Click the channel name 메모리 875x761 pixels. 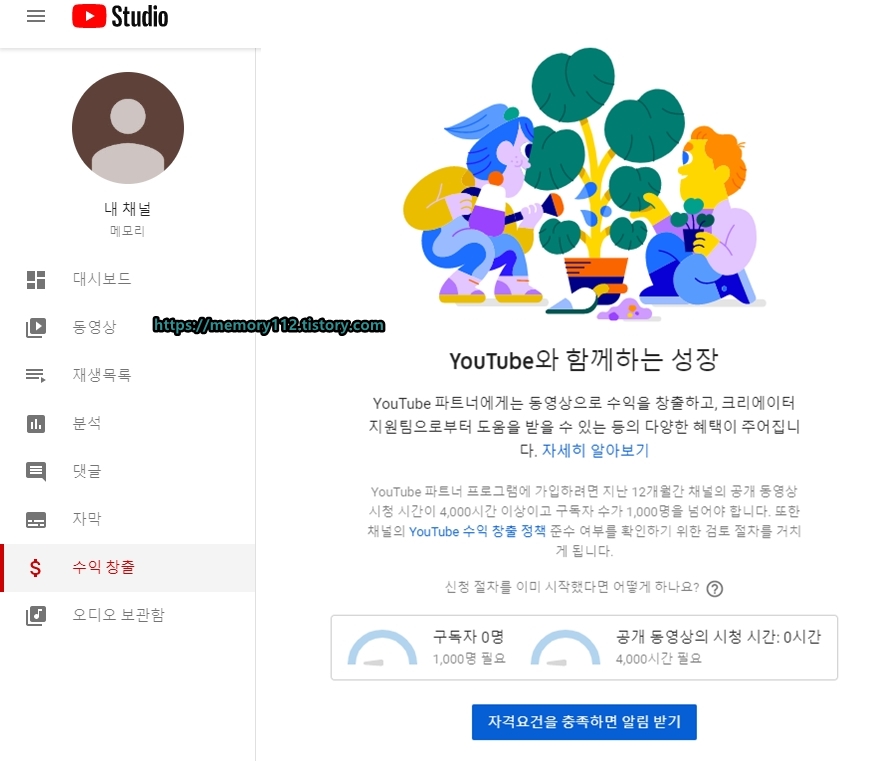pos(128,231)
